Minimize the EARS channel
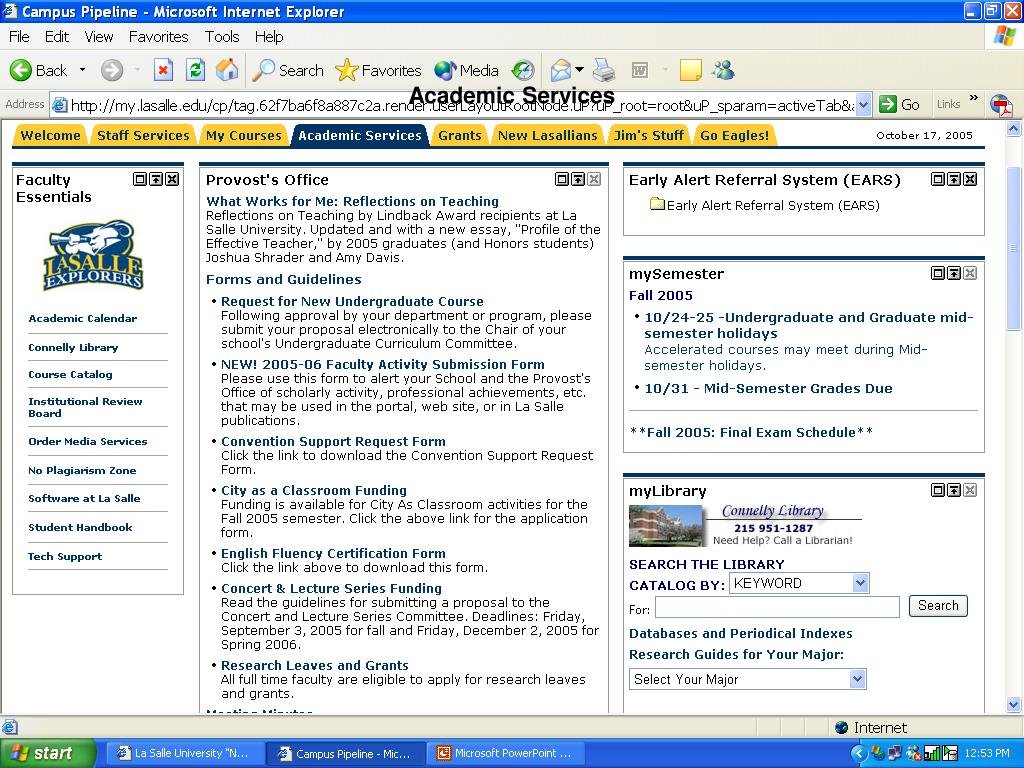 pyautogui.click(x=954, y=179)
